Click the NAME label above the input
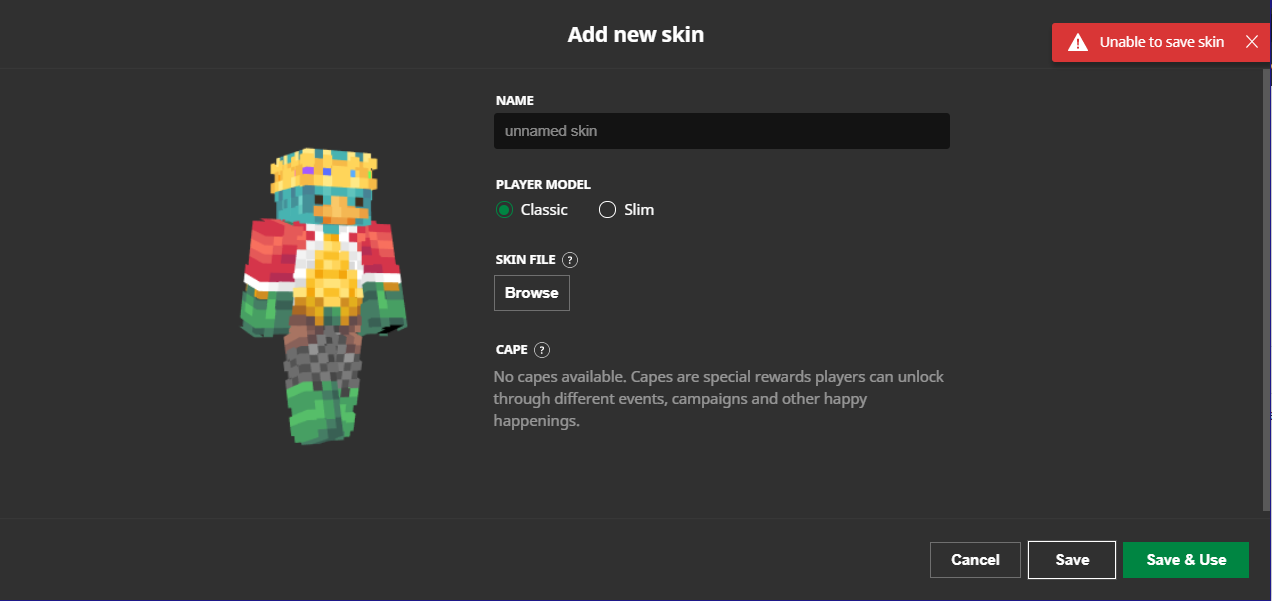This screenshot has height=601, width=1272. (515, 101)
